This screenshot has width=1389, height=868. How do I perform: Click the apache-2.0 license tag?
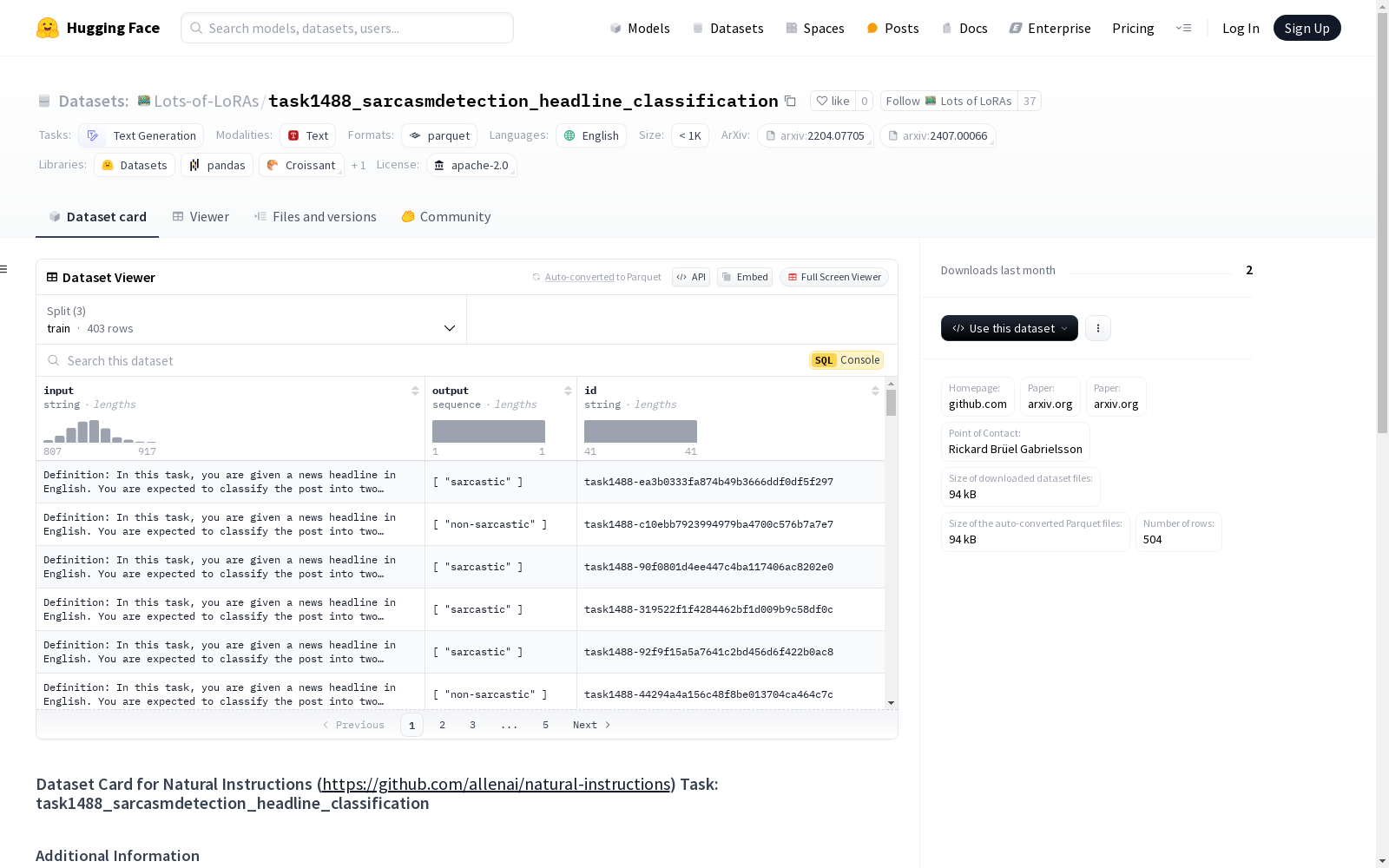[x=471, y=165]
